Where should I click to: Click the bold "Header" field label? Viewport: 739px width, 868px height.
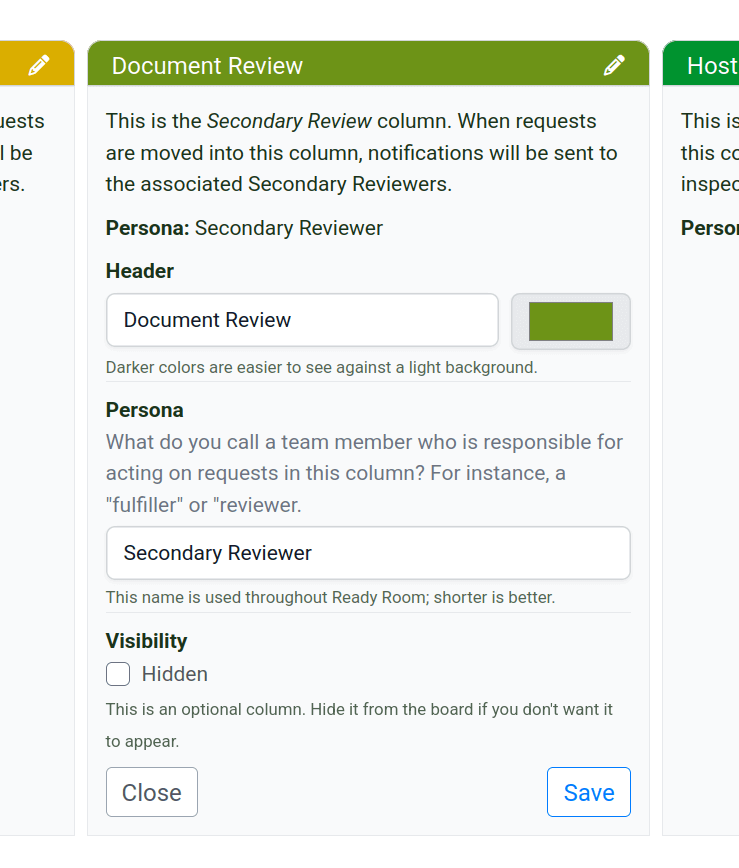click(140, 271)
